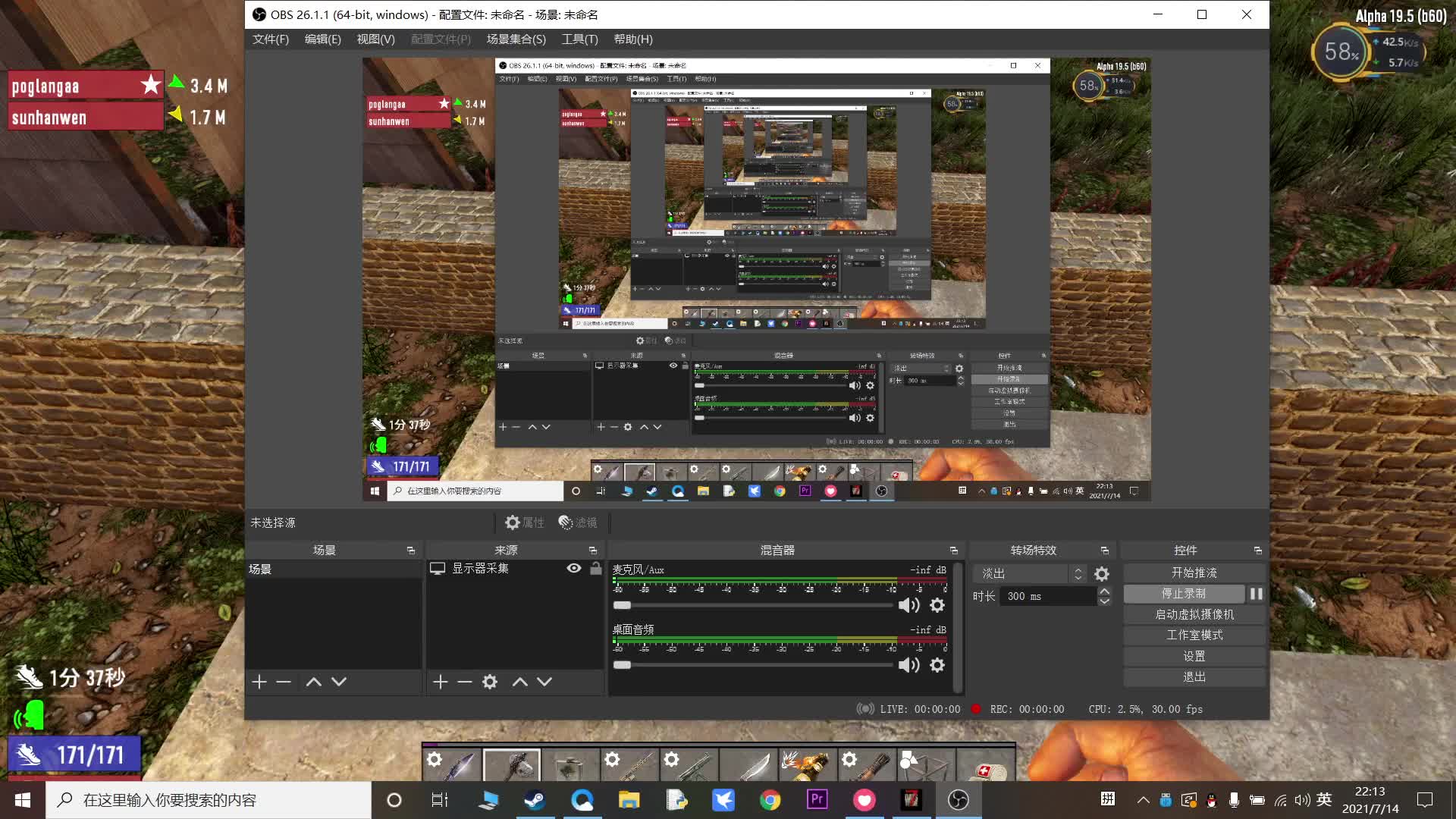Mute the 桌面音频 channel
The width and height of the screenshot is (1456, 819).
pos(908,665)
